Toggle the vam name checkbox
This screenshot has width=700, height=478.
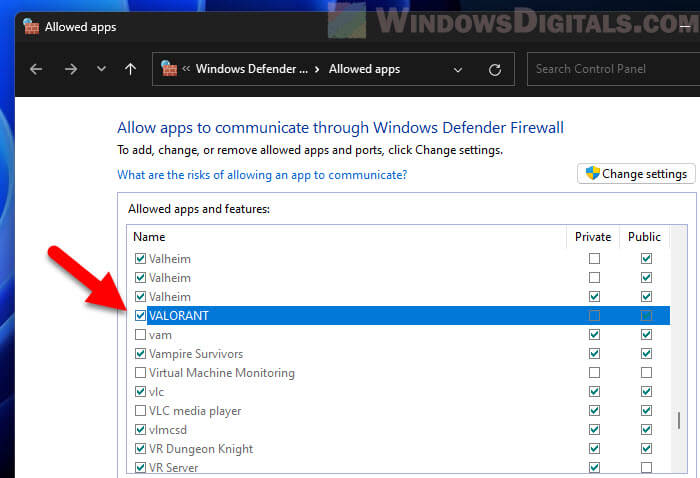point(140,335)
